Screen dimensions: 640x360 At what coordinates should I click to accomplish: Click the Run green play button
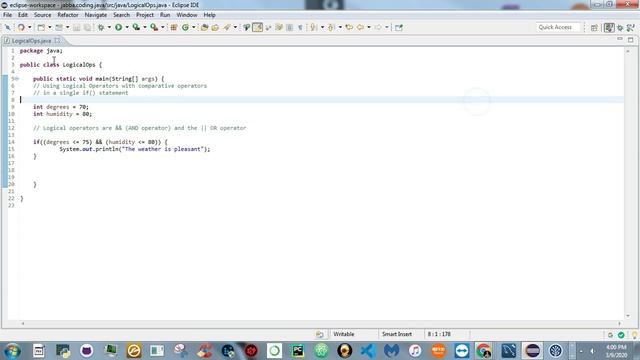[118, 27]
